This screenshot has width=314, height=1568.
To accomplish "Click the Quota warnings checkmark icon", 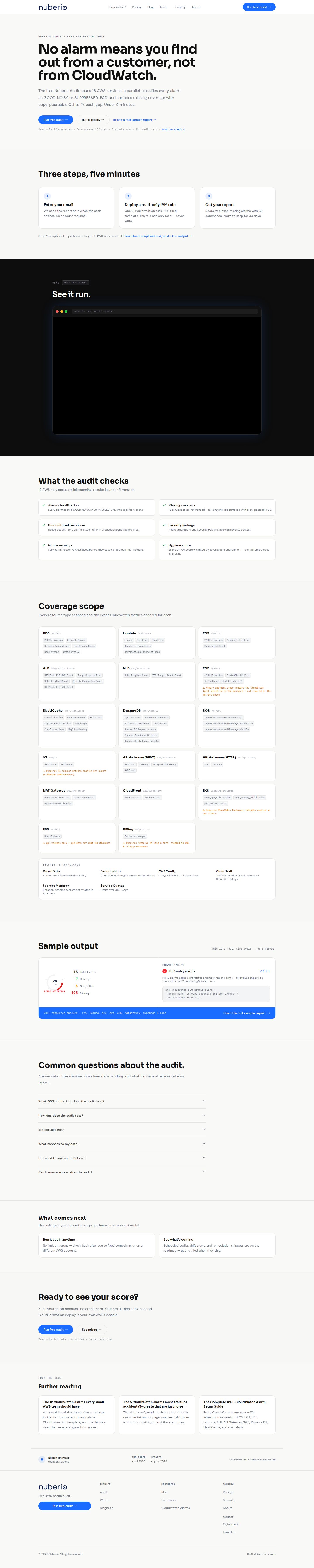I will click(x=44, y=545).
